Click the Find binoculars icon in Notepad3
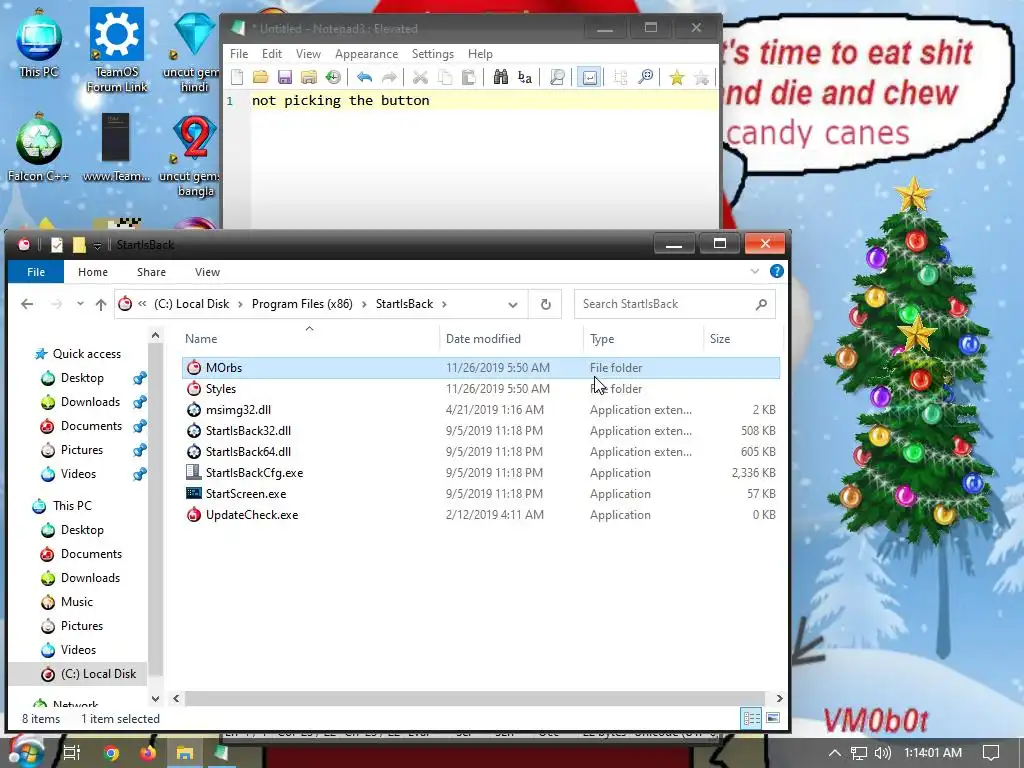Screen dimensions: 1024x768 click(501, 77)
